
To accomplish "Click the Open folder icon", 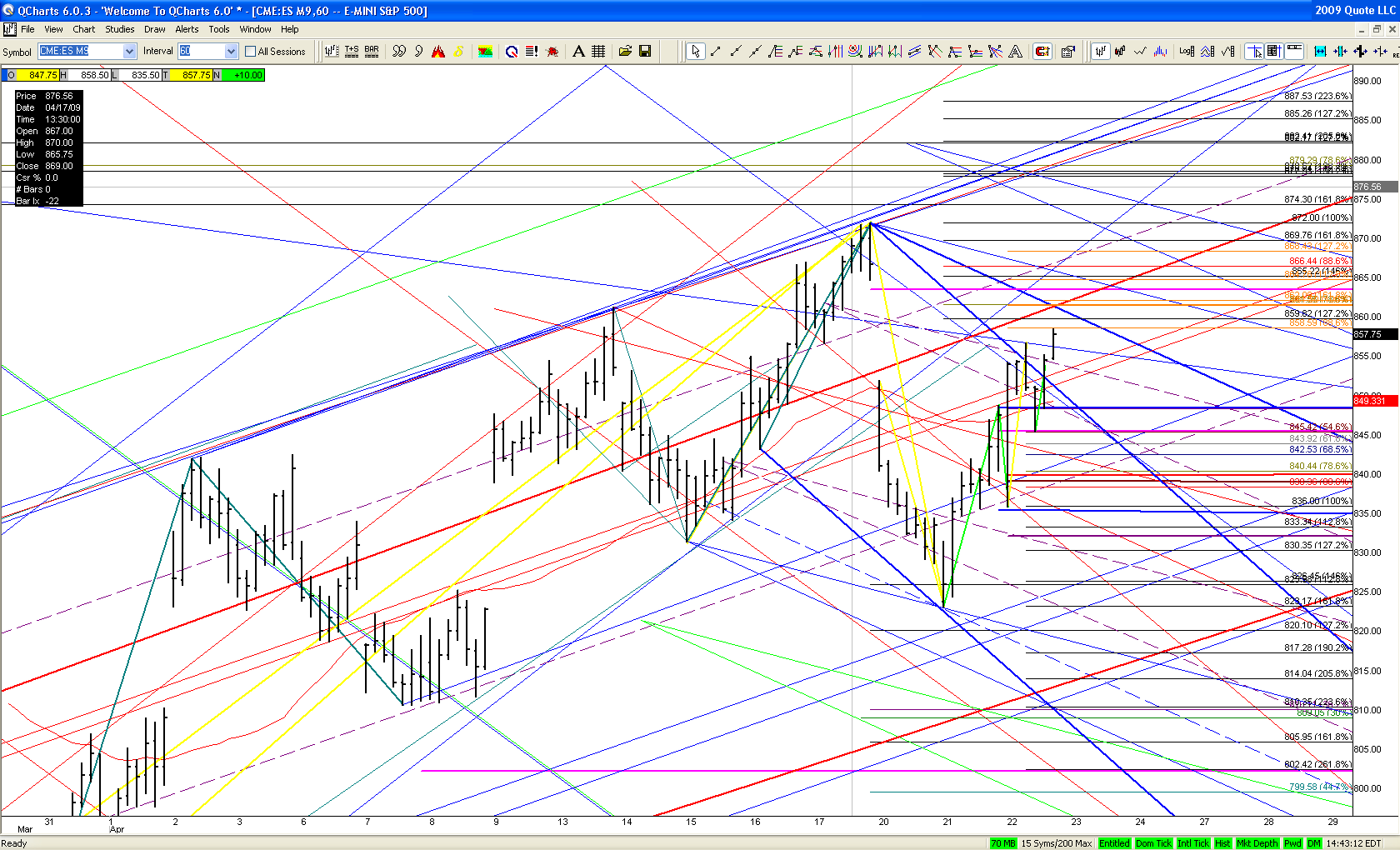I will click(625, 52).
